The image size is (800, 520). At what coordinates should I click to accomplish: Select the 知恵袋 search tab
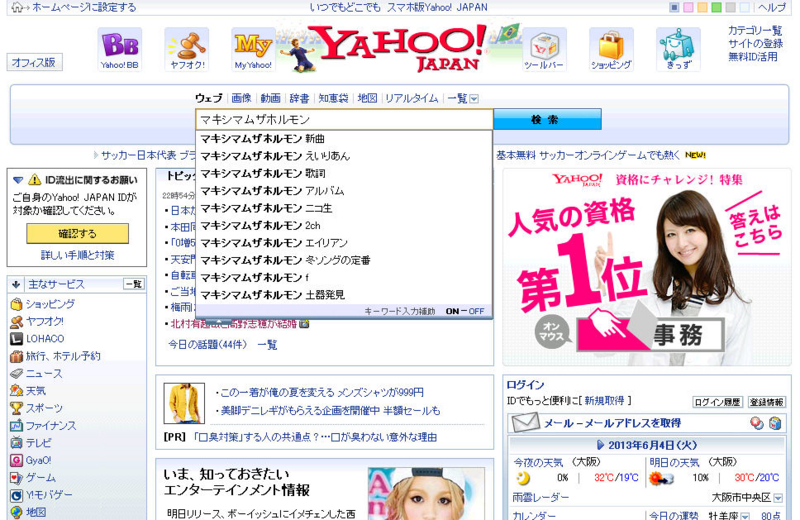click(x=333, y=98)
